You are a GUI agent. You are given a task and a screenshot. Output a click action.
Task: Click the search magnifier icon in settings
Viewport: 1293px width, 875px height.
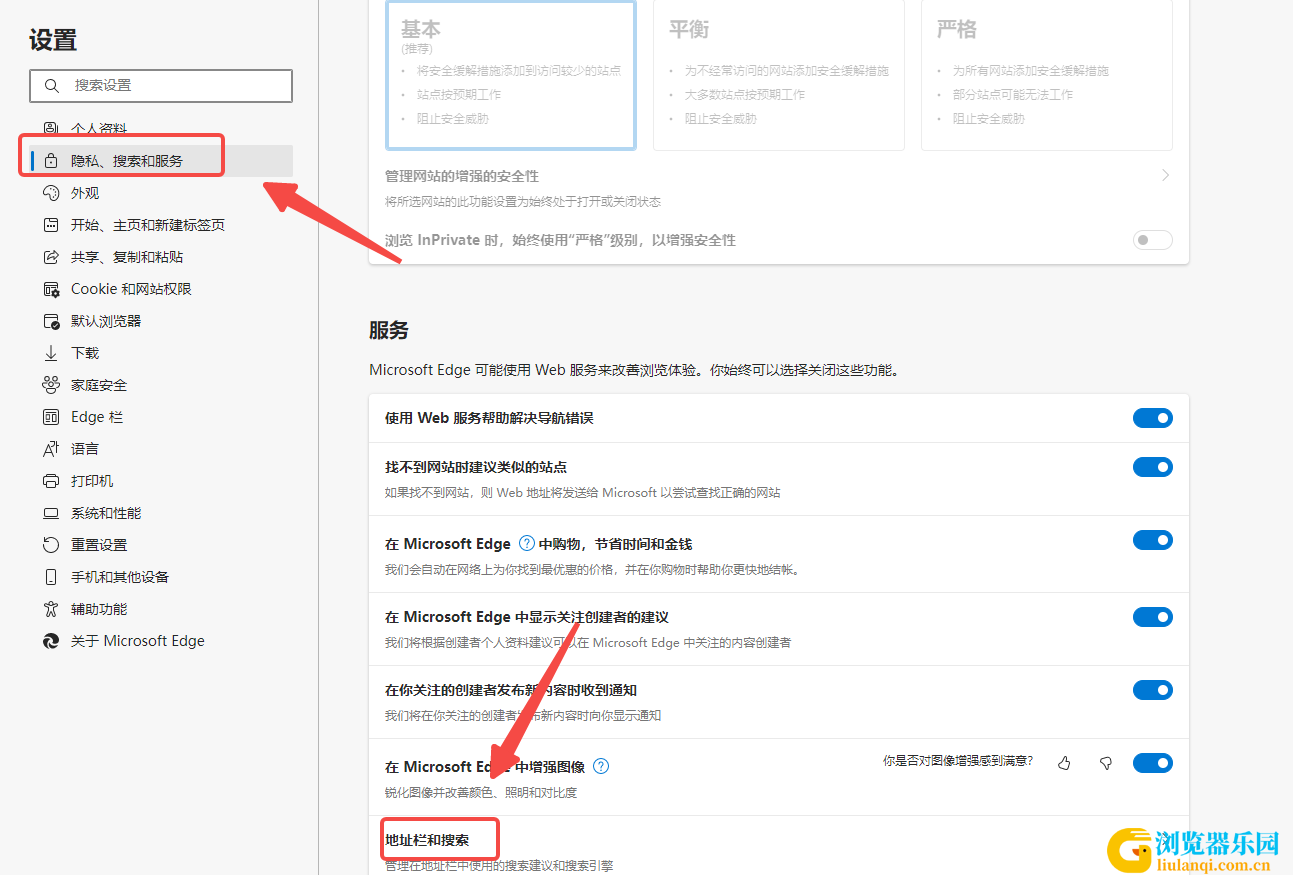click(x=52, y=86)
